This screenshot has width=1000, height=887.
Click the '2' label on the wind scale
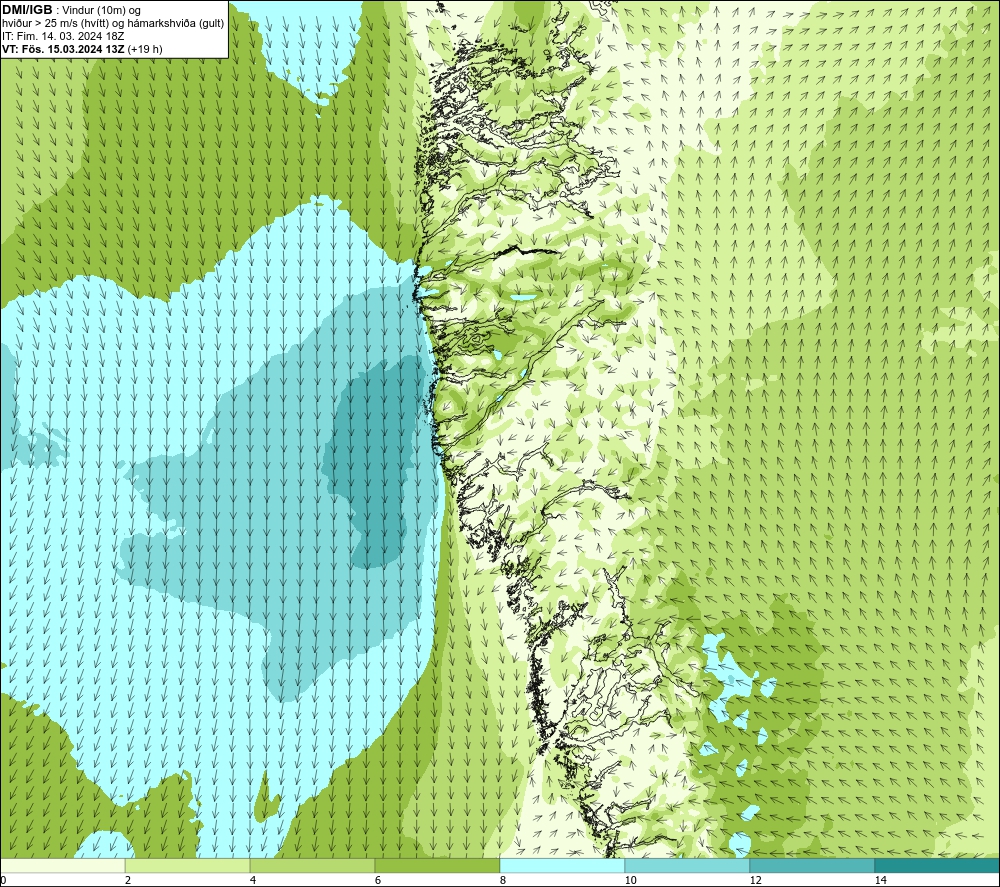128,880
